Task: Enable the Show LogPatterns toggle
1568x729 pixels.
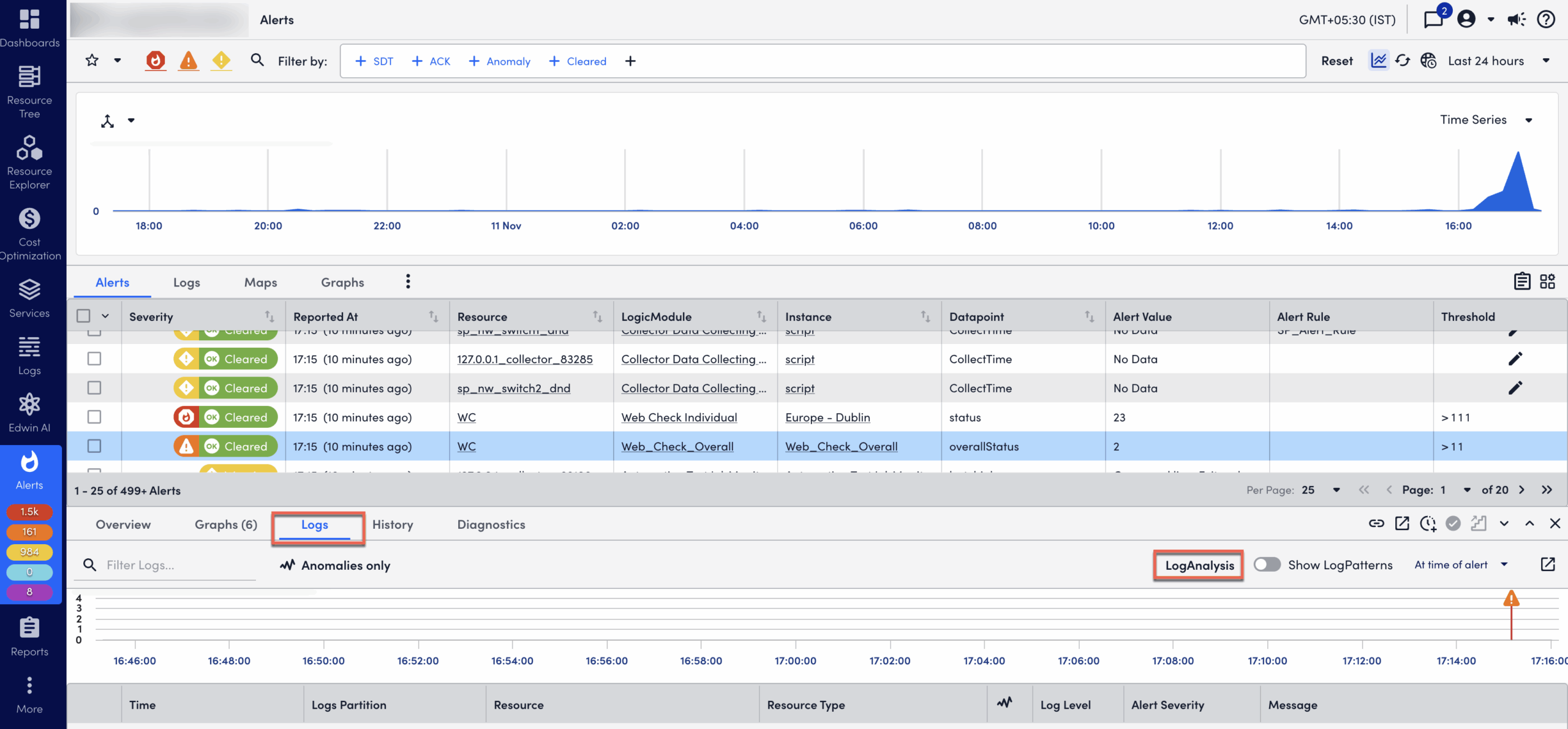Action: [1267, 564]
